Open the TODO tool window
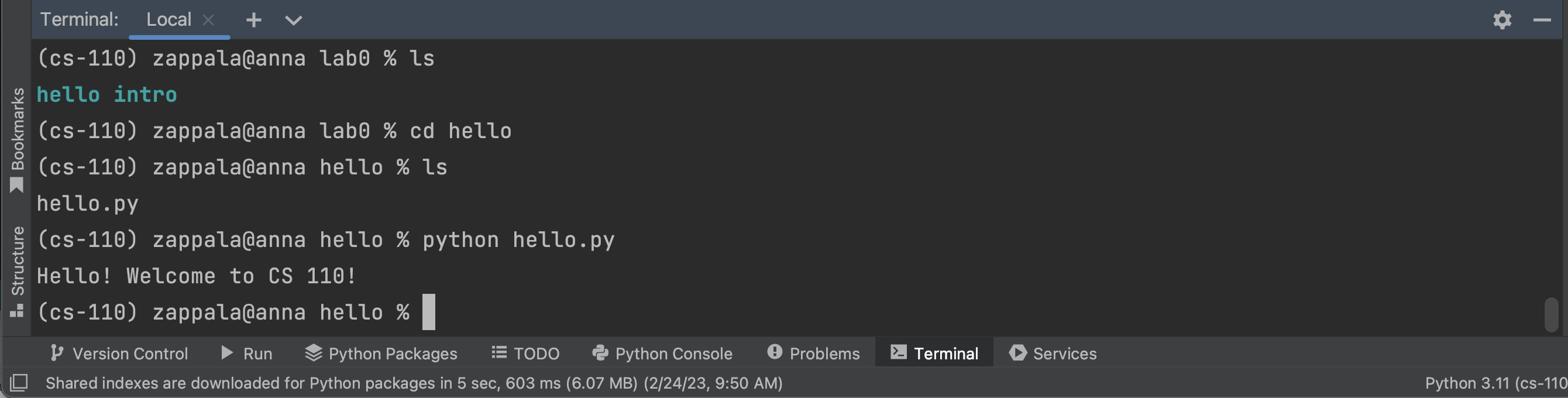This screenshot has height=398, width=1568. [525, 353]
